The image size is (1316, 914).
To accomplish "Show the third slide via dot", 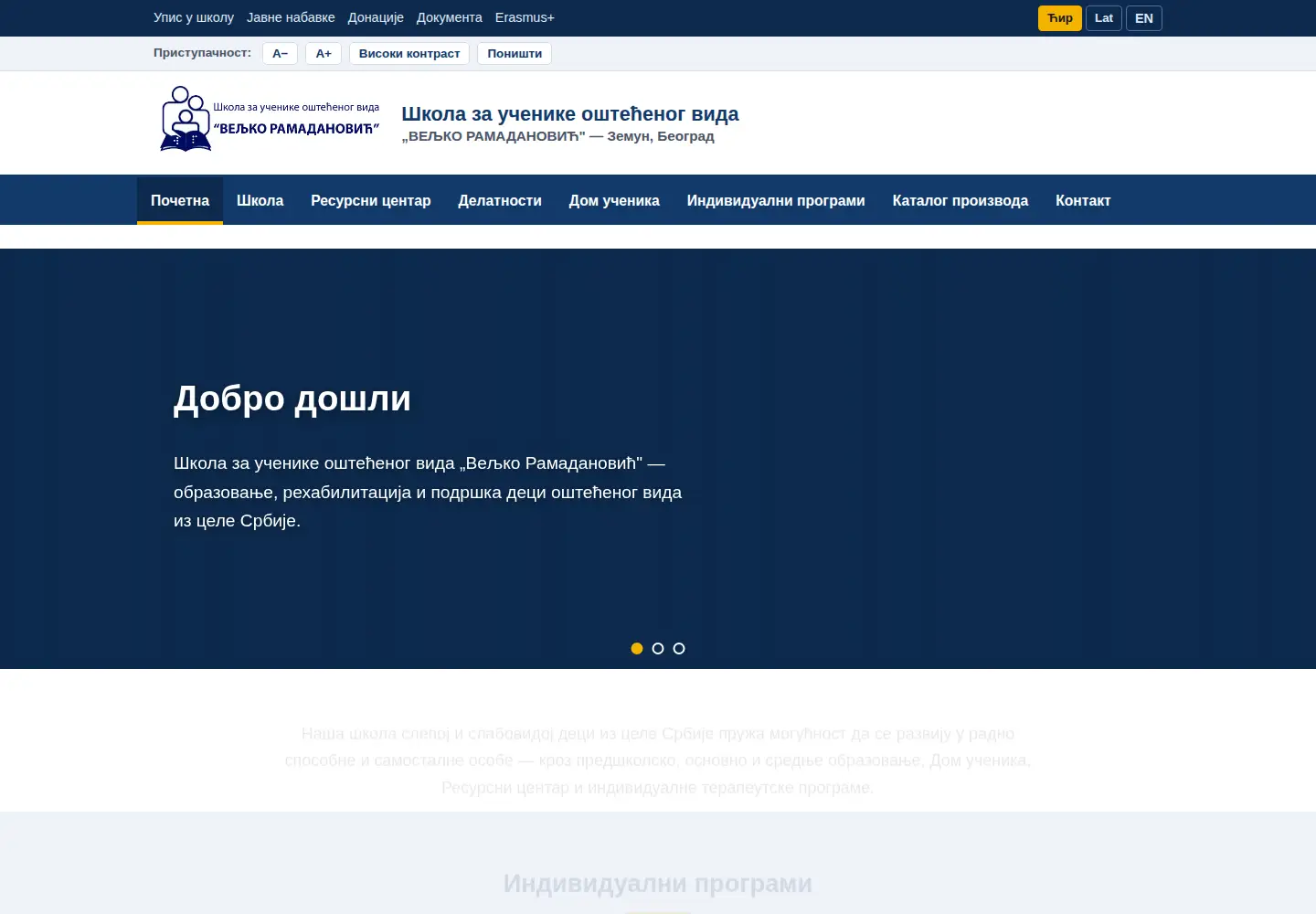I will point(679,648).
